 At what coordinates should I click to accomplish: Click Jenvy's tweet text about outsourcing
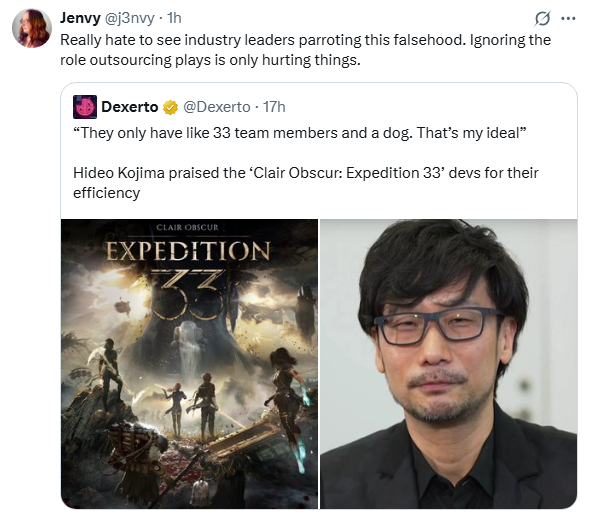[x=305, y=50]
